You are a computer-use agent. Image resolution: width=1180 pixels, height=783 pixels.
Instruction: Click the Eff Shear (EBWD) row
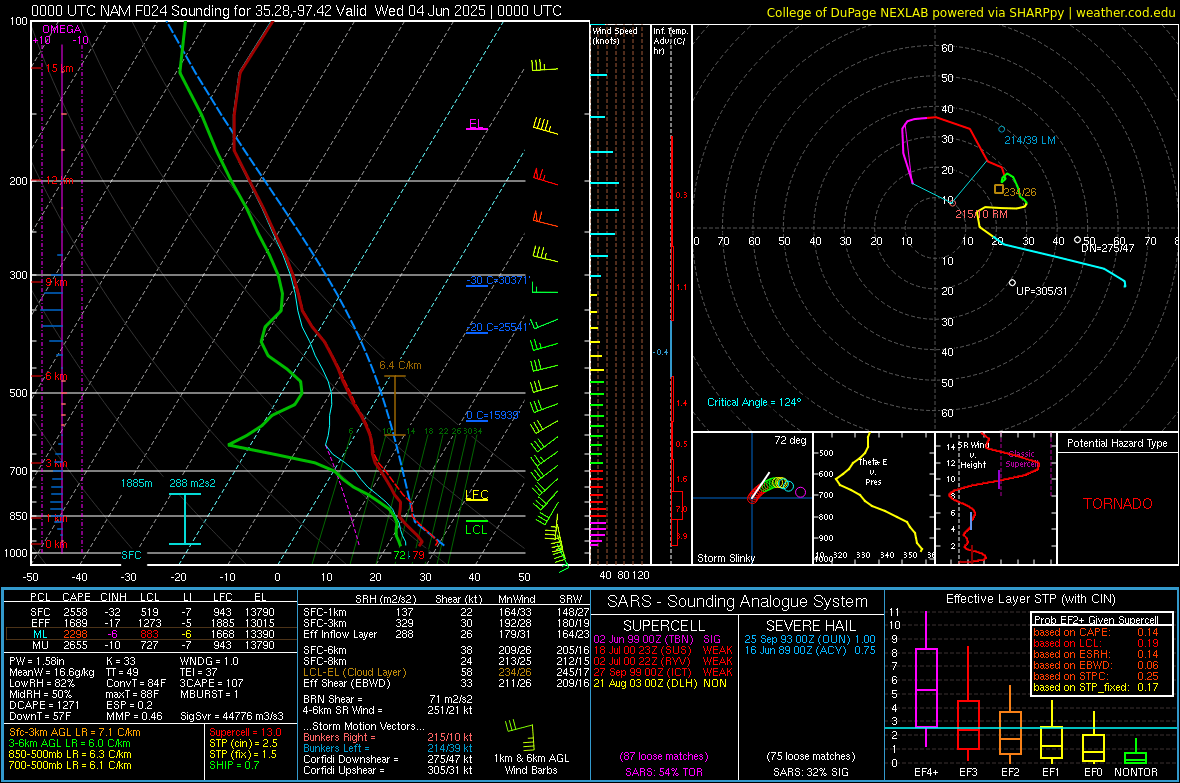pyautogui.click(x=446, y=683)
